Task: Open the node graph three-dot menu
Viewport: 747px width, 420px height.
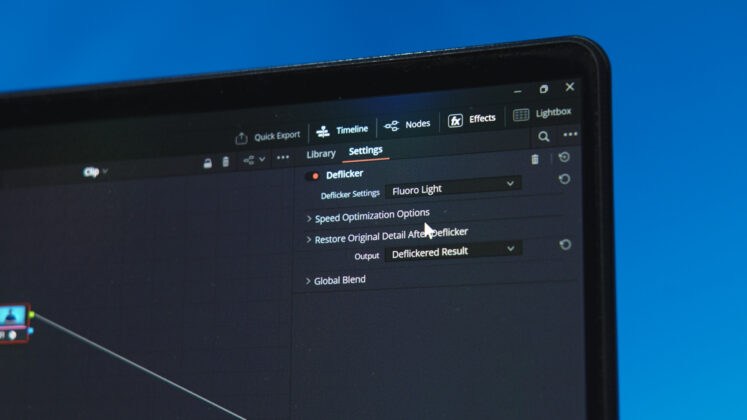Action: point(283,158)
